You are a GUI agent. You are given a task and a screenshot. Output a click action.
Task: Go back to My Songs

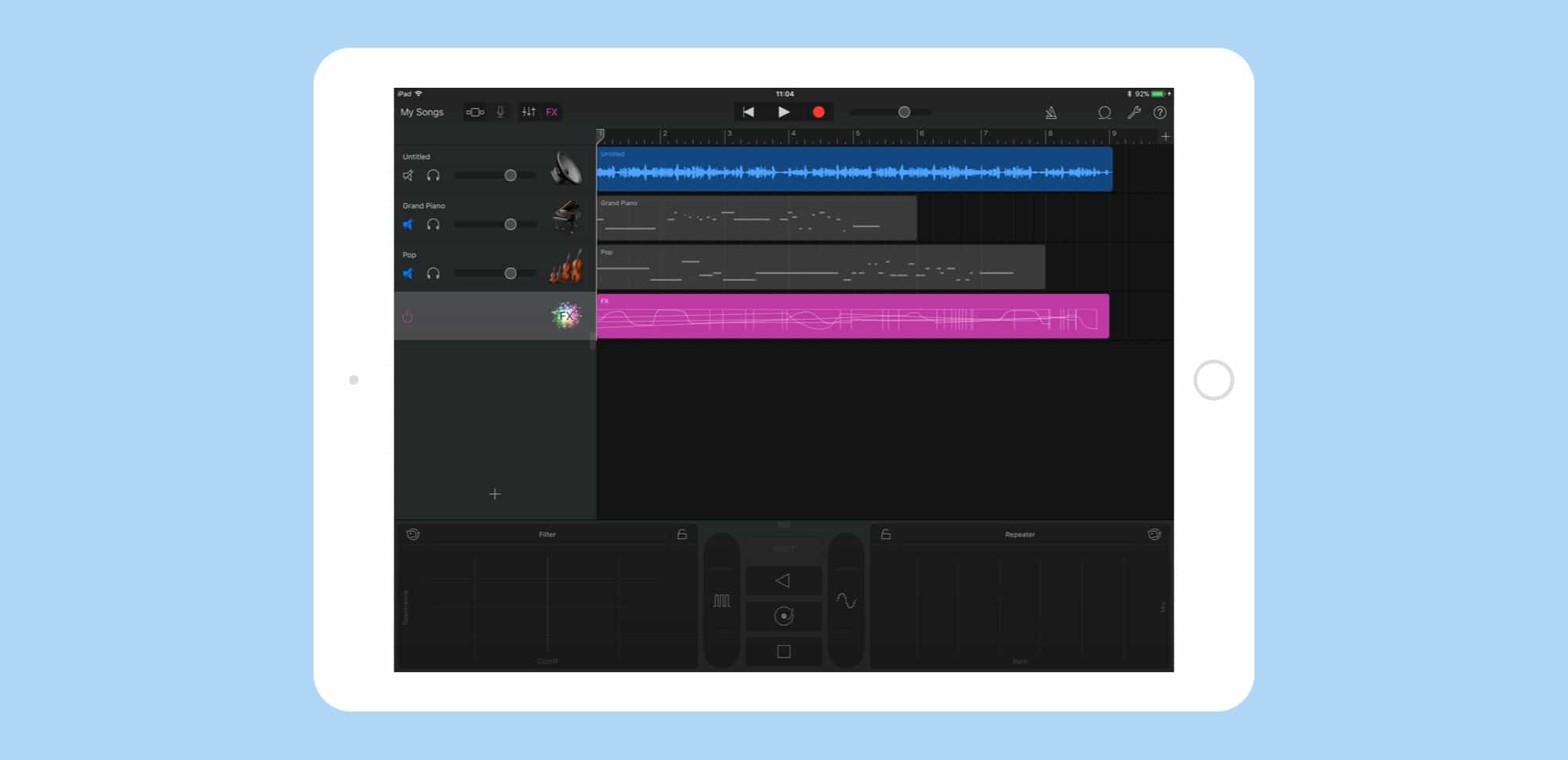coord(423,112)
